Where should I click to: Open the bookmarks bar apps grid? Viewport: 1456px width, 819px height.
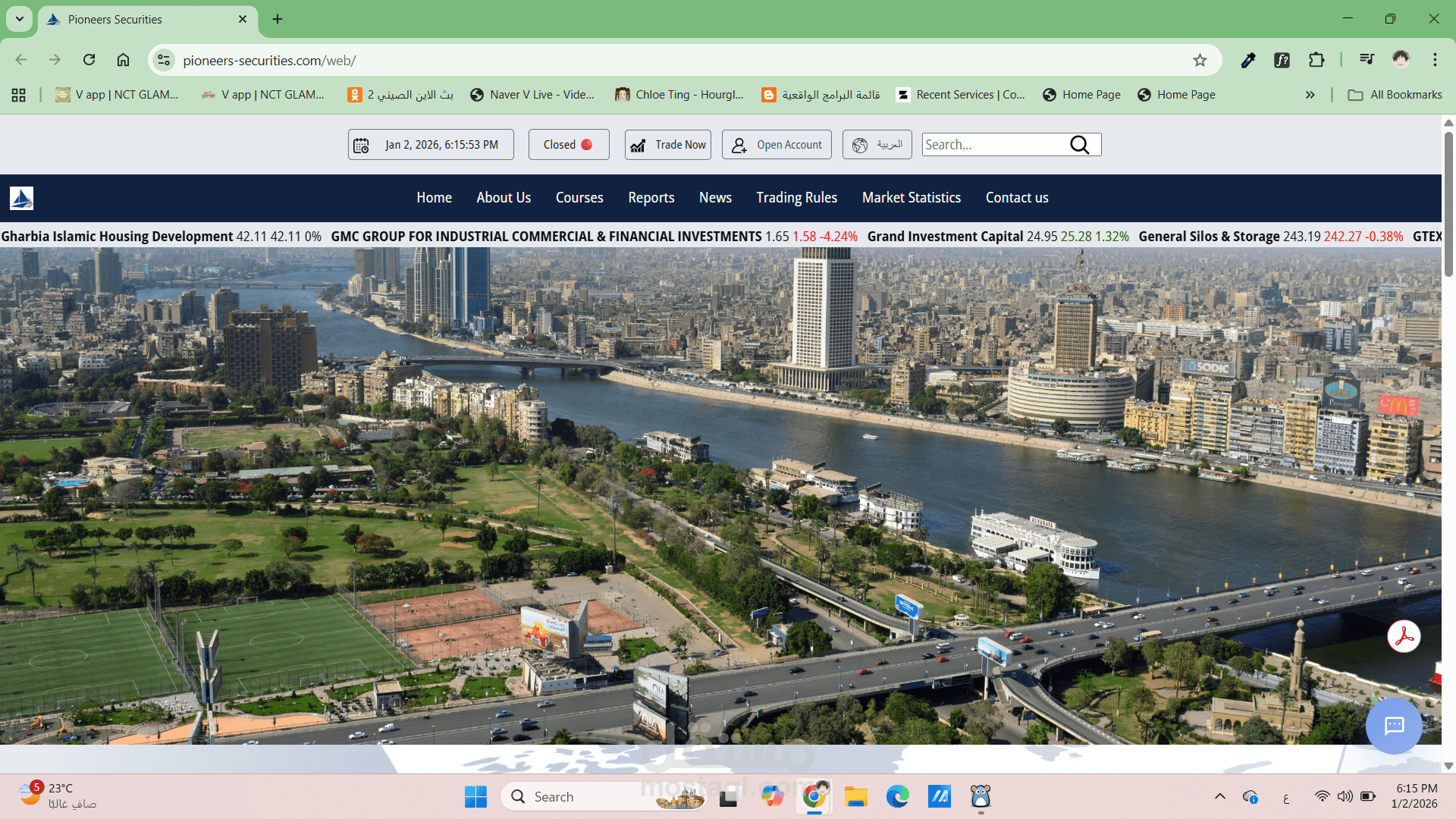point(19,95)
